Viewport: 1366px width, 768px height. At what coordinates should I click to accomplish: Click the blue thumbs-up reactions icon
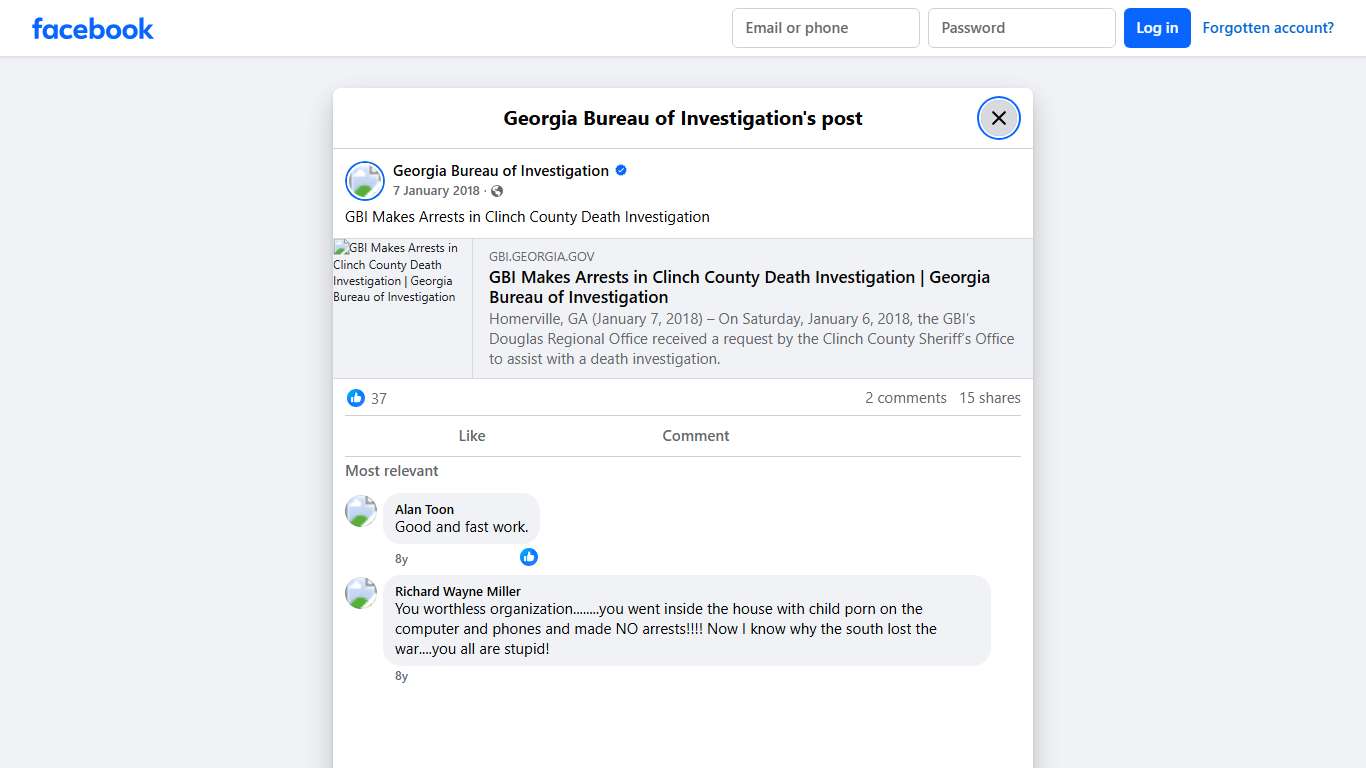click(355, 398)
